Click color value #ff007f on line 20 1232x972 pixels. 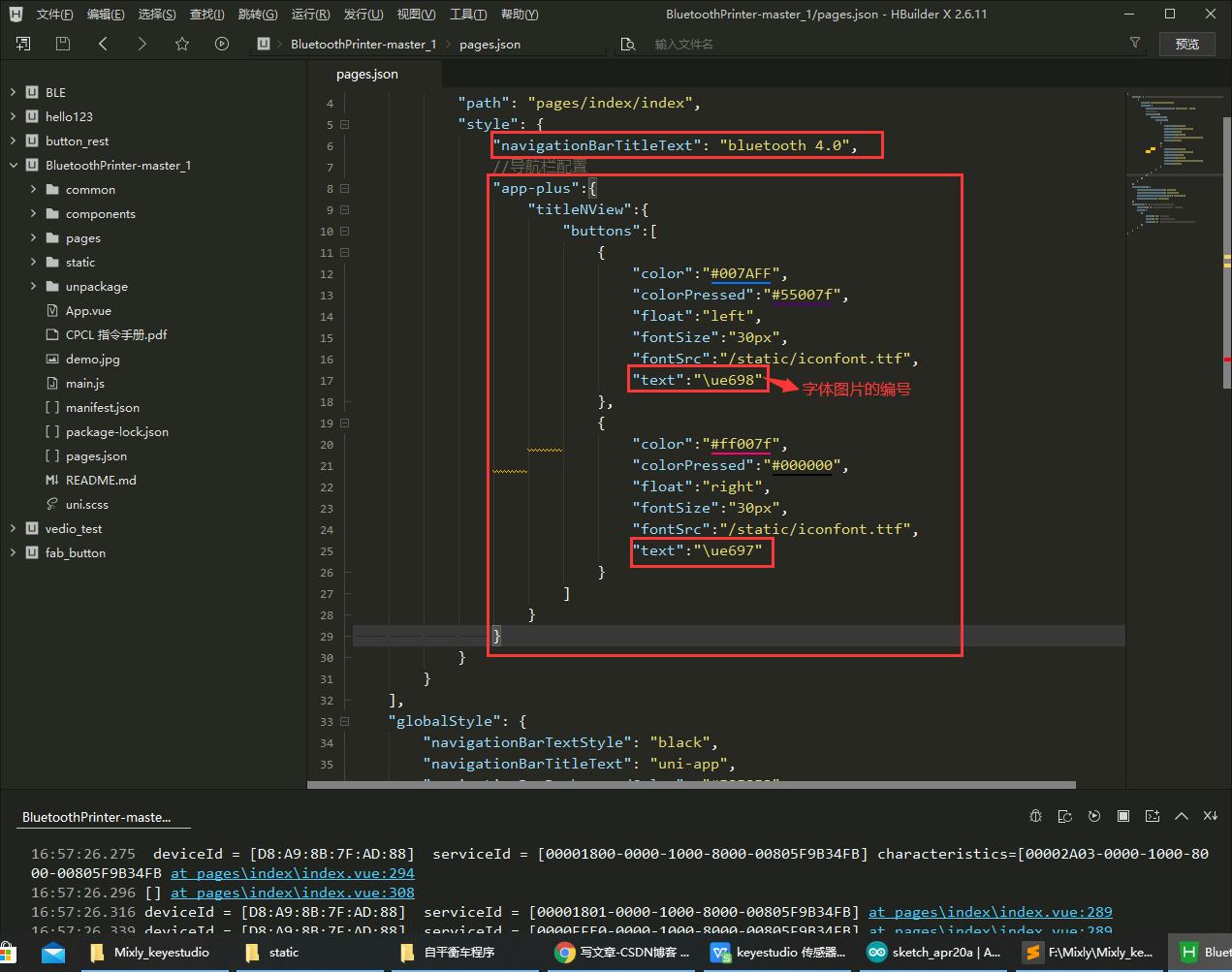click(x=741, y=445)
